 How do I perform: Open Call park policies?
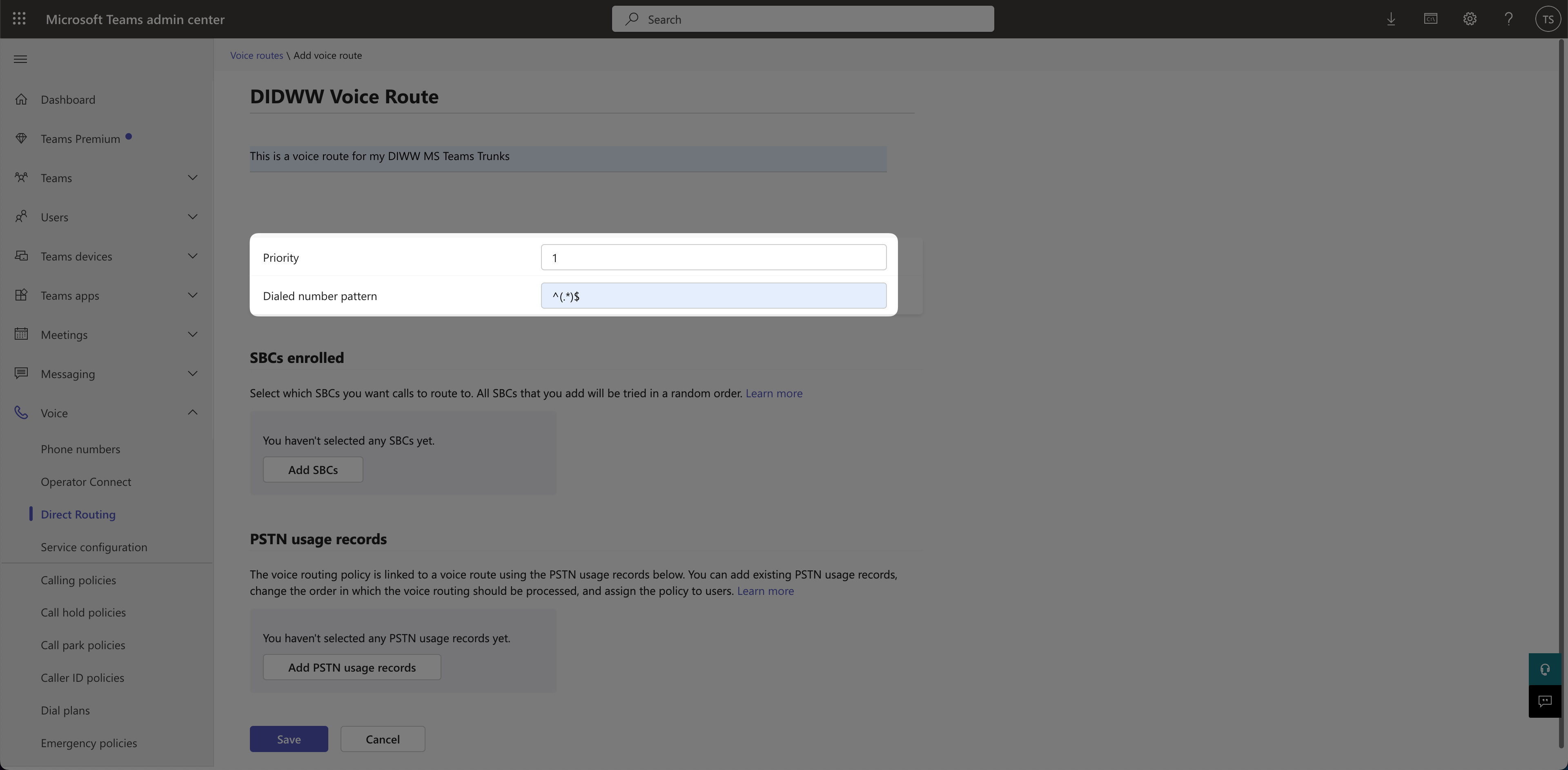click(83, 645)
